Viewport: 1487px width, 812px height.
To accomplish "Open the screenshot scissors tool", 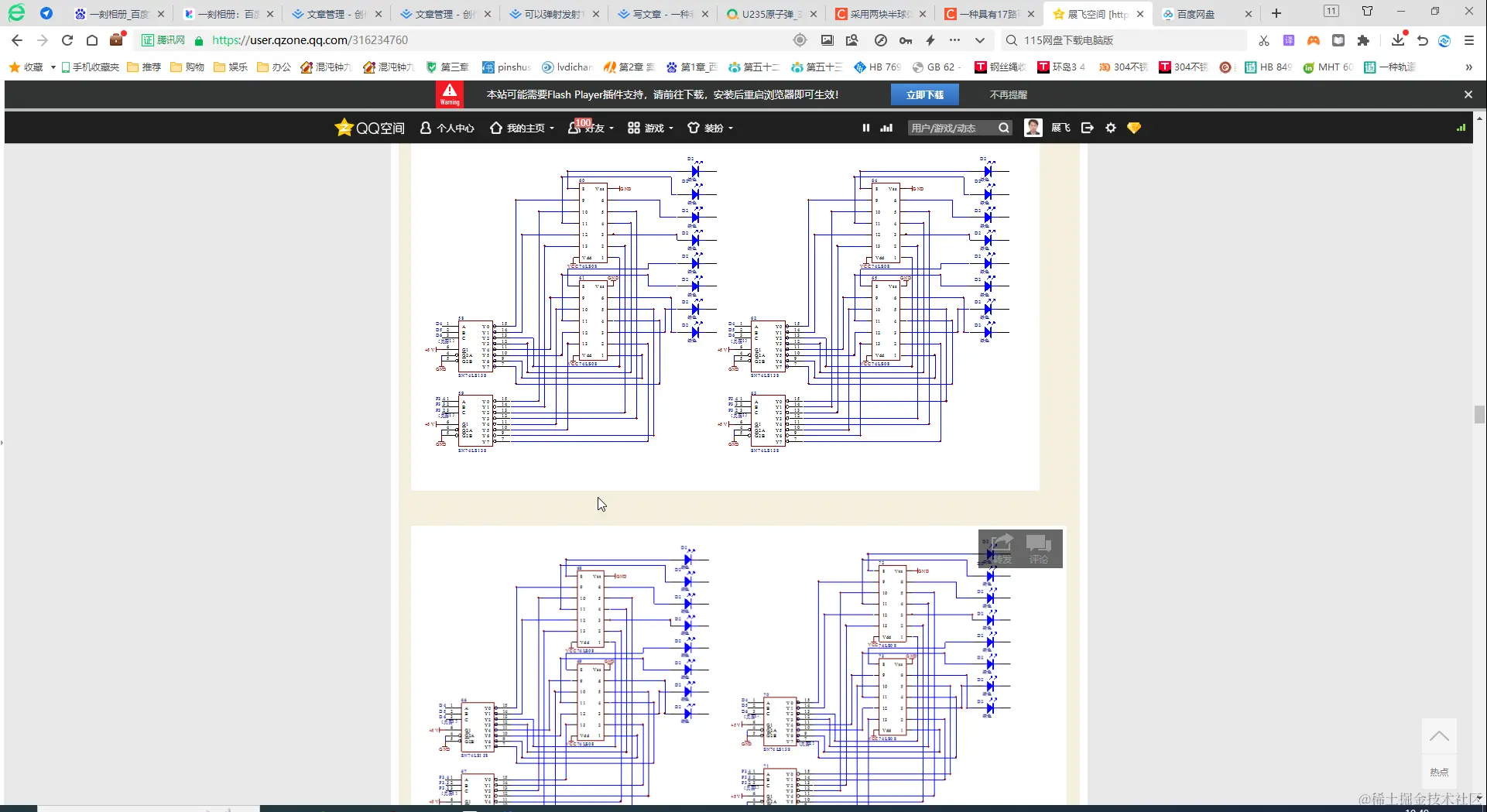I will [x=1264, y=40].
